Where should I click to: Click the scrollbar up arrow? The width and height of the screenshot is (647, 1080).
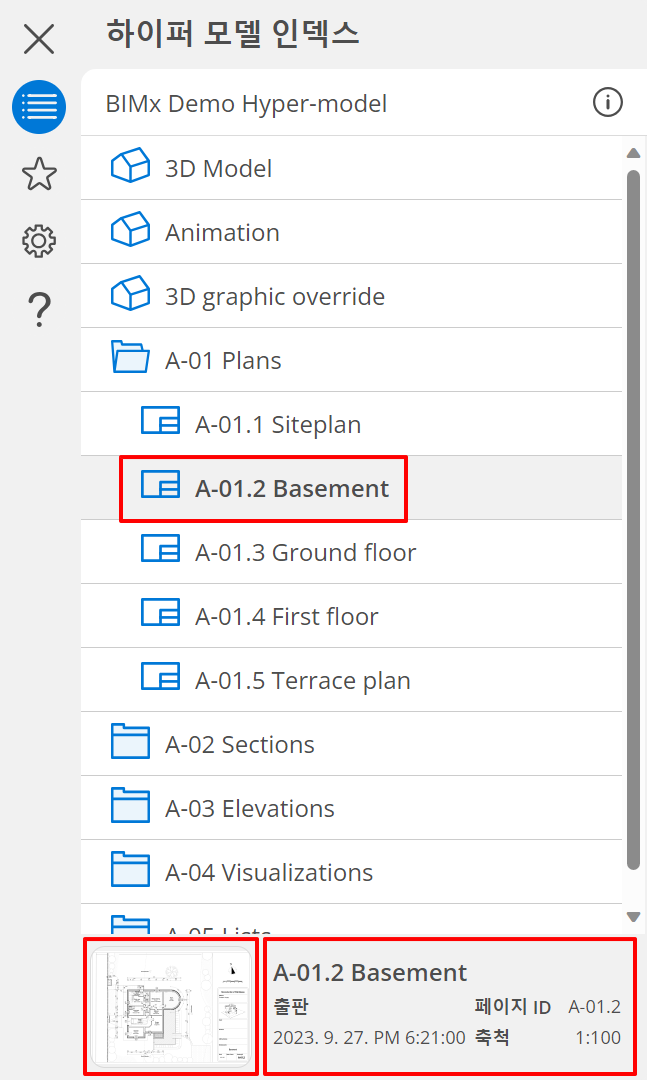[632, 153]
